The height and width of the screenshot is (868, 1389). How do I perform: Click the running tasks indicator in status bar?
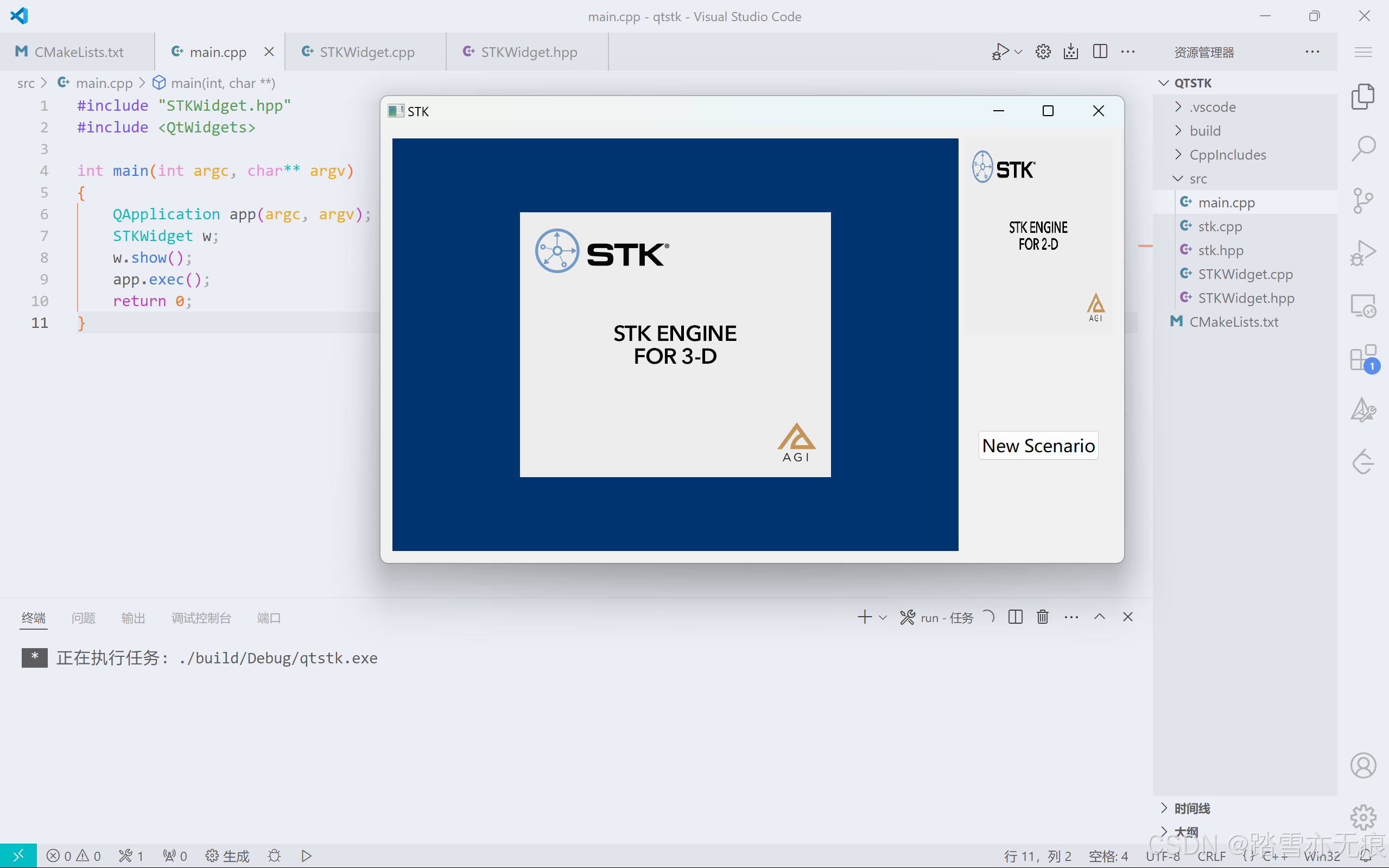pos(131,856)
